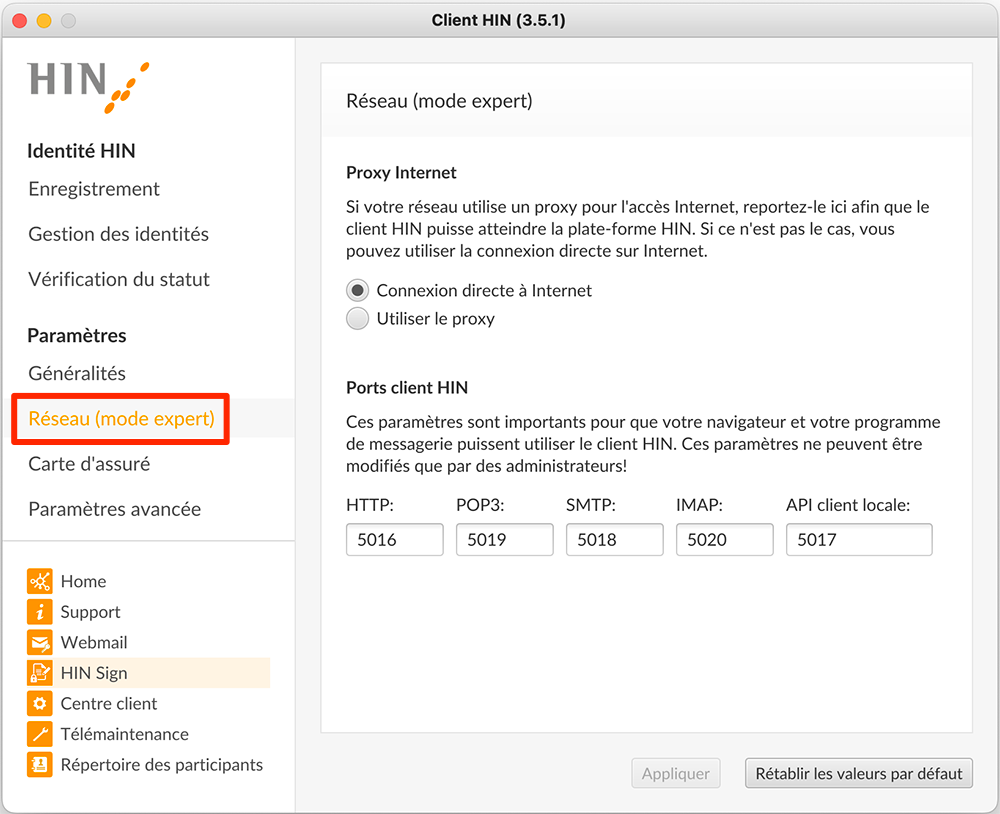
Task: Select Réseau (mode expert) in sidebar
Action: (x=121, y=418)
